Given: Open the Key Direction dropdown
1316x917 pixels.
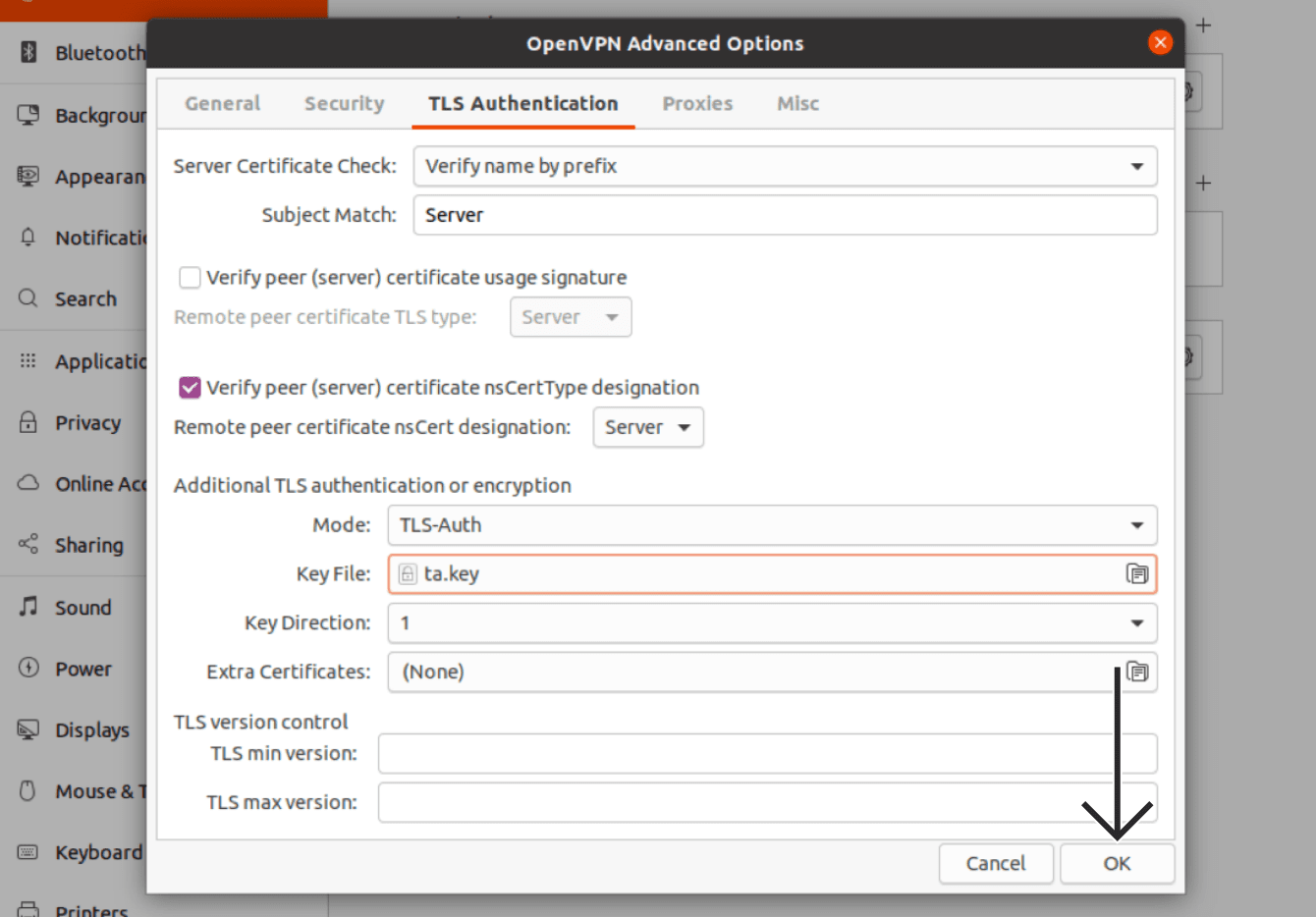Looking at the screenshot, I should pyautogui.click(x=772, y=623).
